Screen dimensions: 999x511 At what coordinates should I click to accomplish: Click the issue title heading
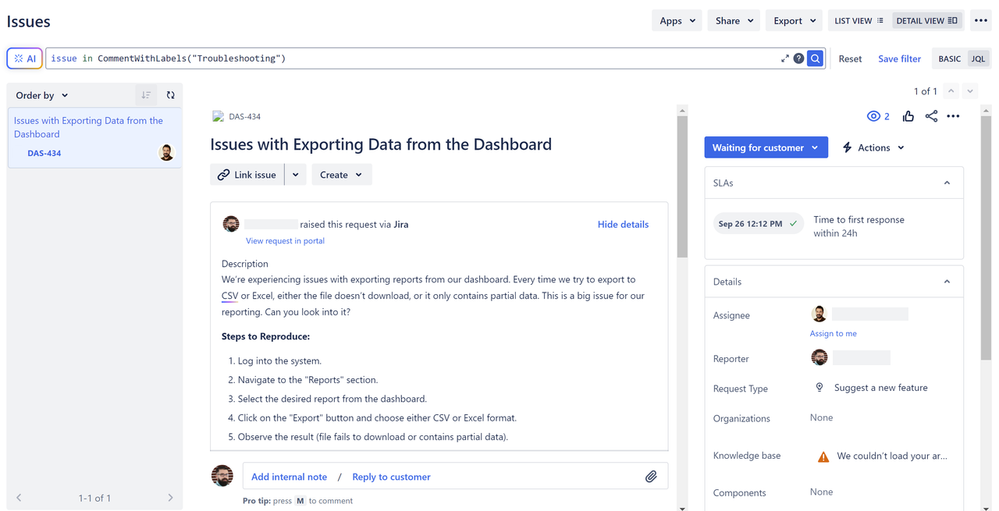[x=381, y=144]
